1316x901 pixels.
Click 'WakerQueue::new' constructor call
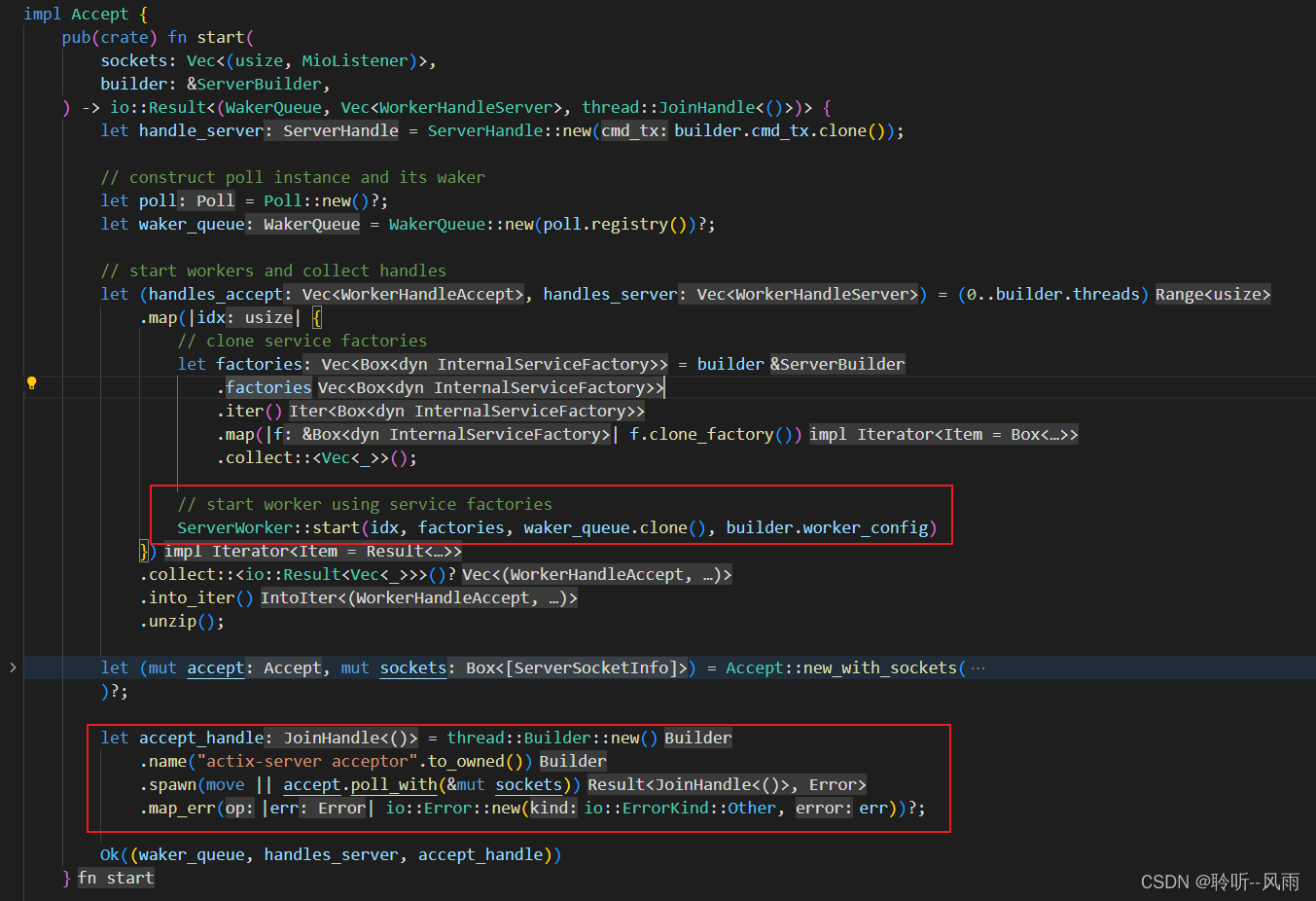(461, 224)
